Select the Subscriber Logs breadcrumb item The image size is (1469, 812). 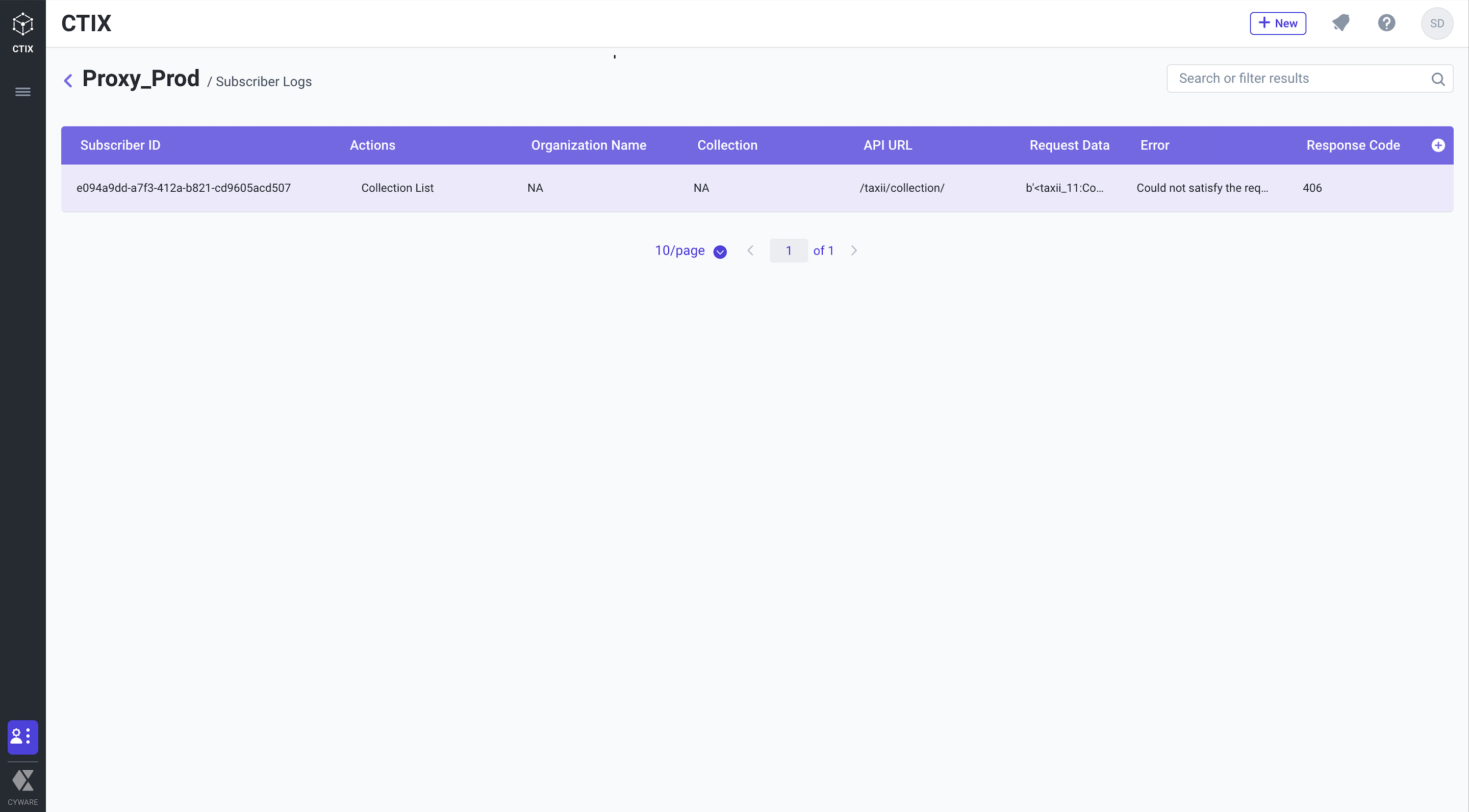(263, 82)
